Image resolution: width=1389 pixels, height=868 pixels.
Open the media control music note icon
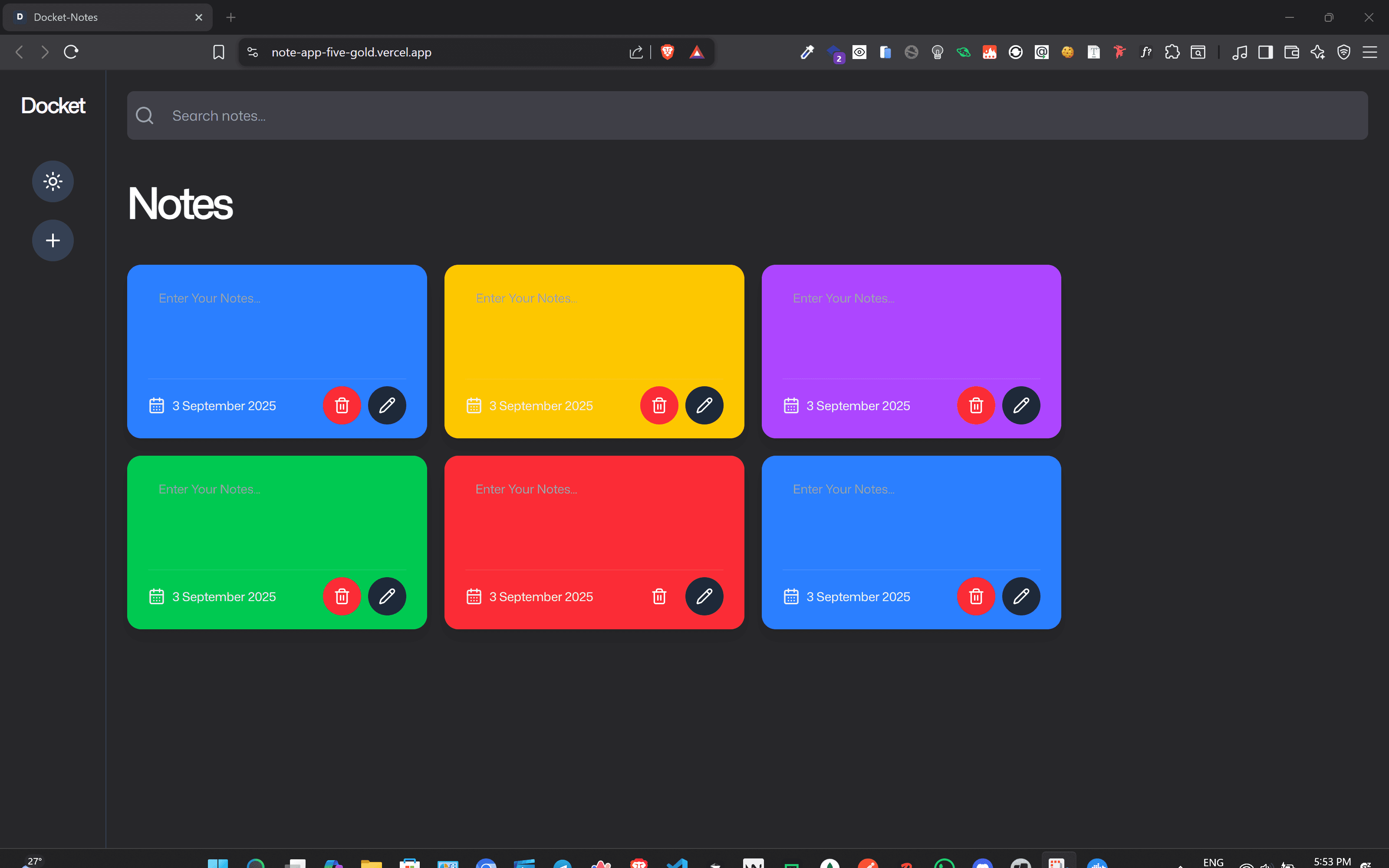click(1240, 52)
